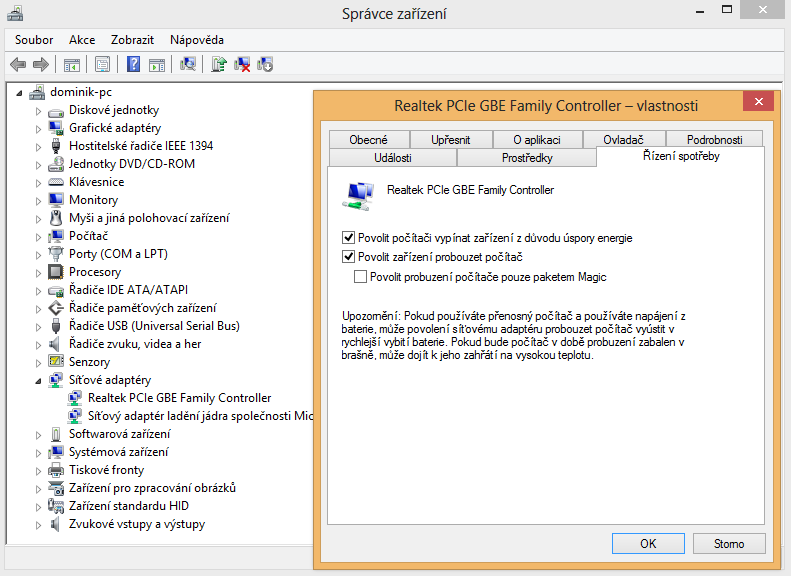Select the Porty (COM a LPT) icon

click(56, 254)
